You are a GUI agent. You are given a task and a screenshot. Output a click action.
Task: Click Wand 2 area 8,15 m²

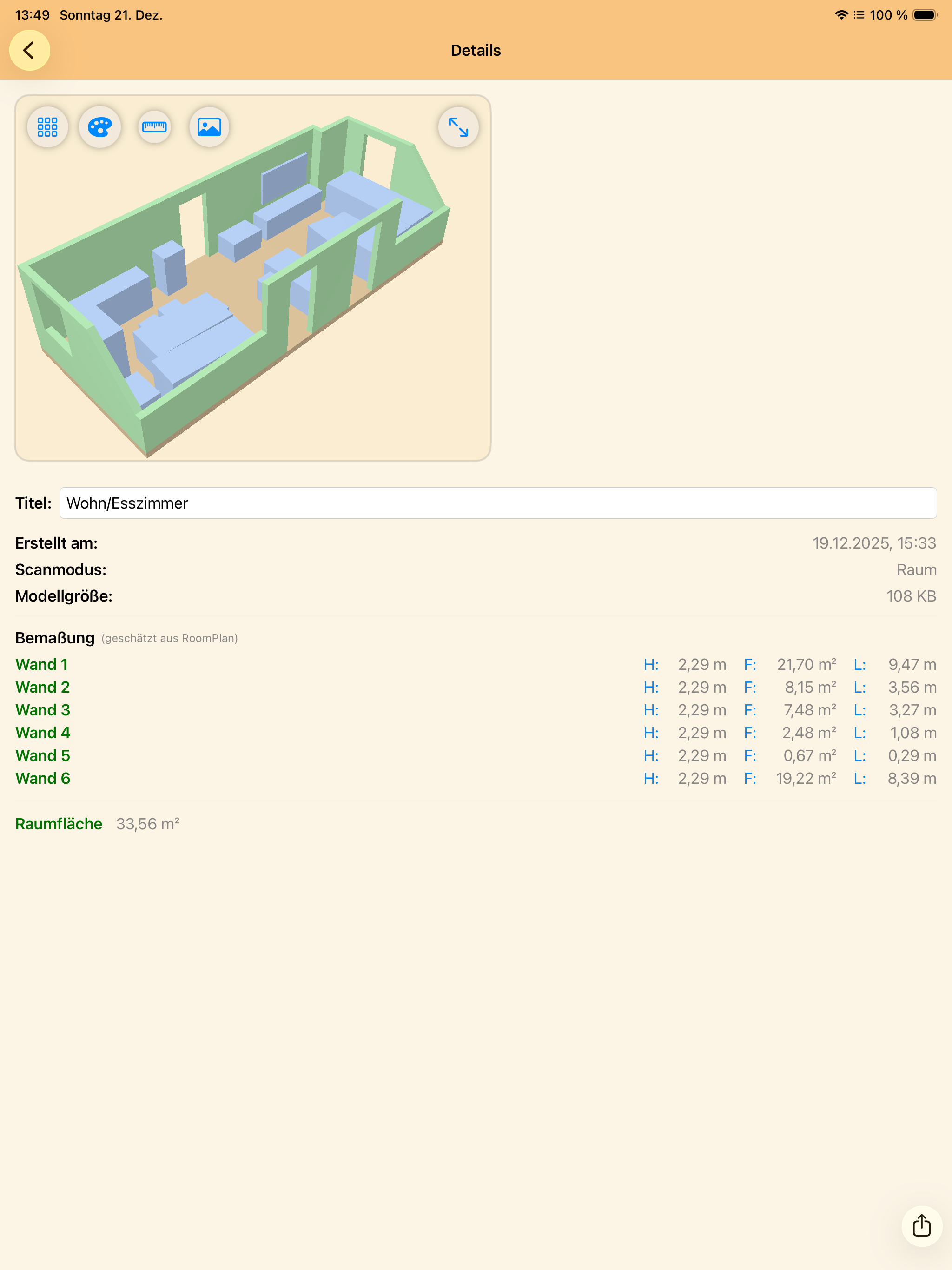click(x=810, y=687)
